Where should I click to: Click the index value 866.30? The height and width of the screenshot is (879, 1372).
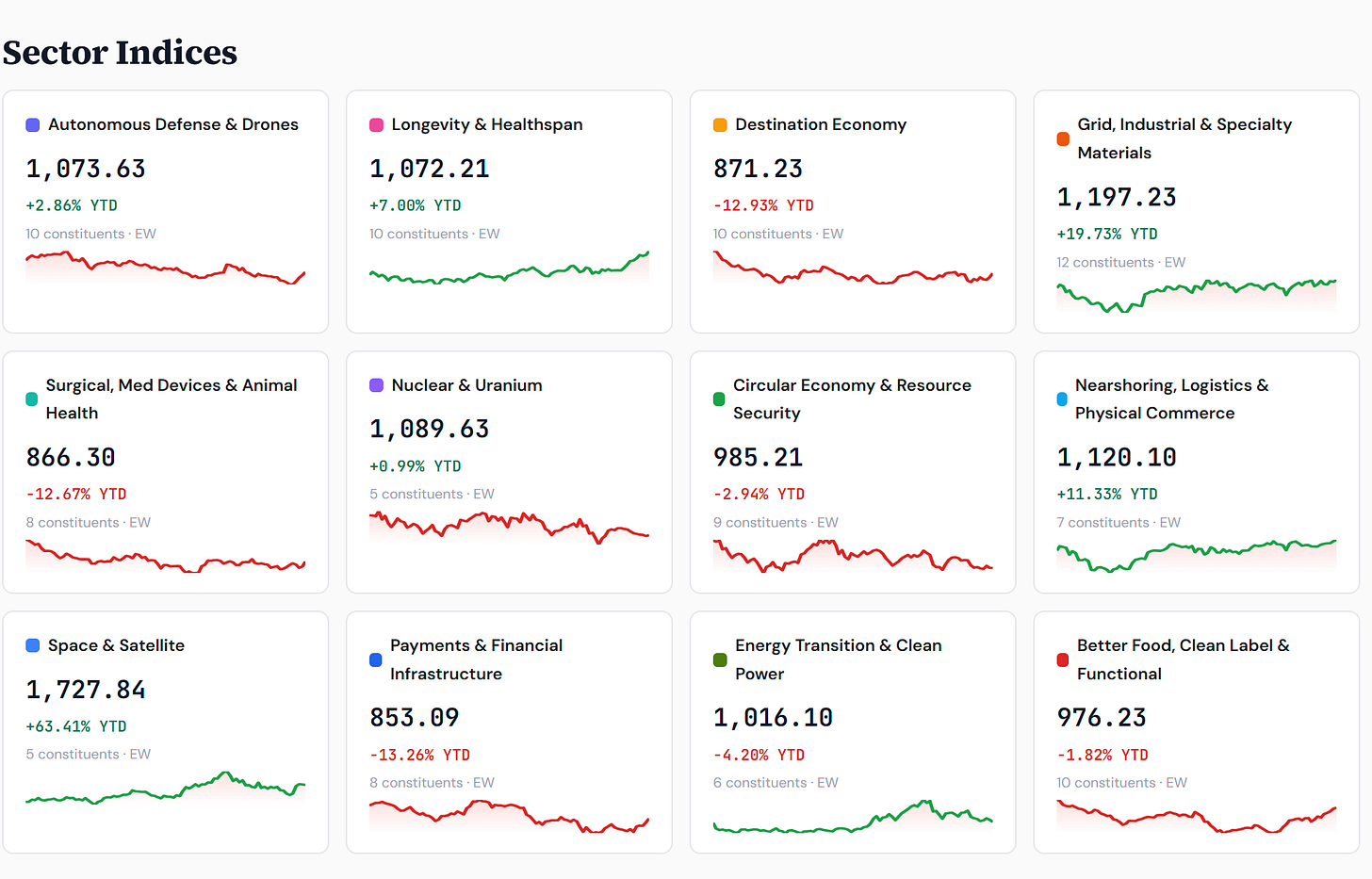[x=71, y=458]
